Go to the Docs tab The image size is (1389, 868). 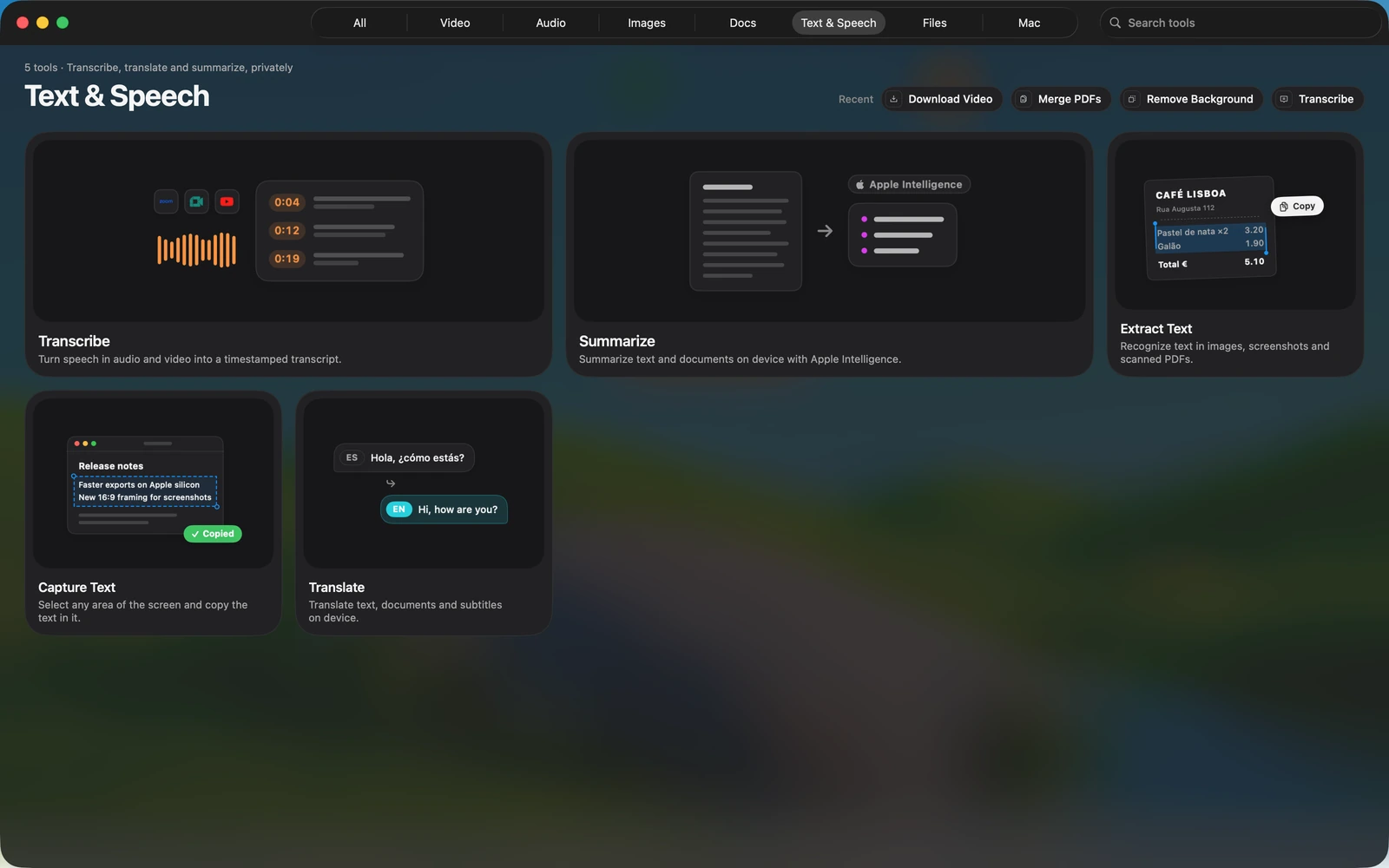(x=742, y=23)
